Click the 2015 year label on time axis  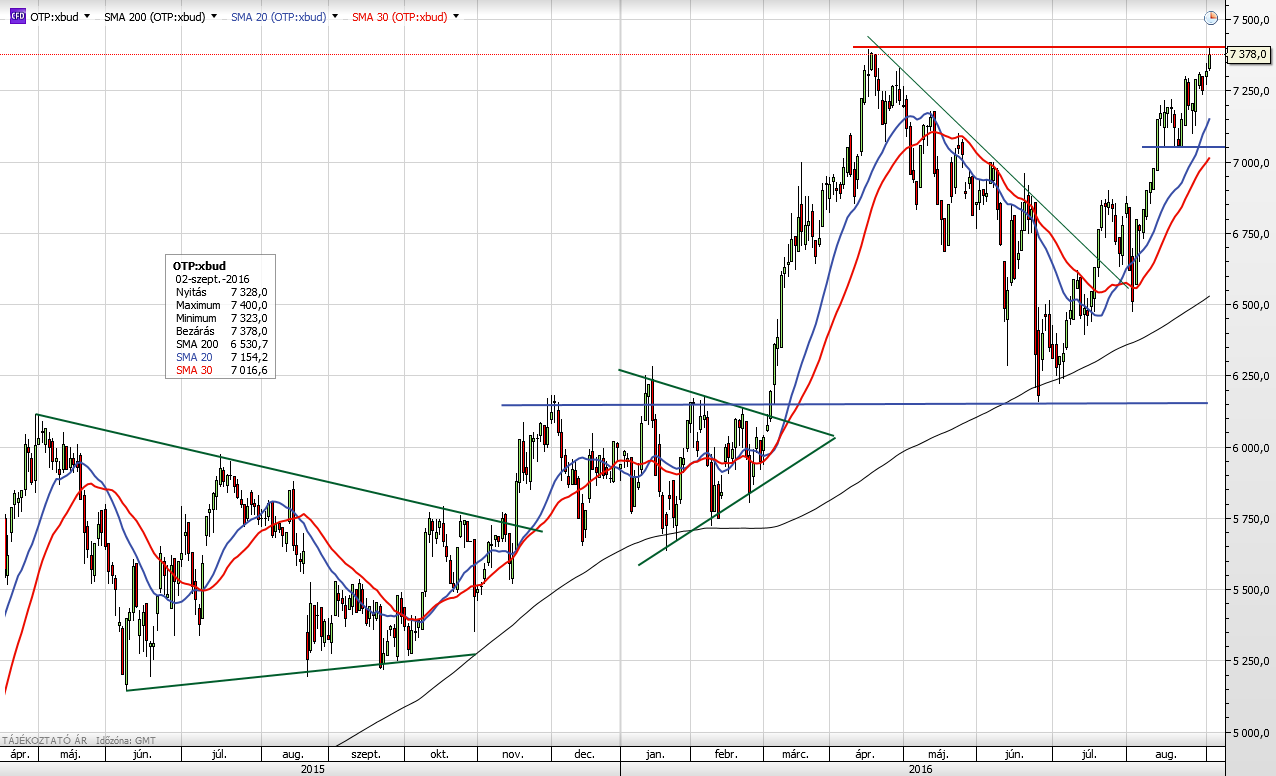coord(315,768)
